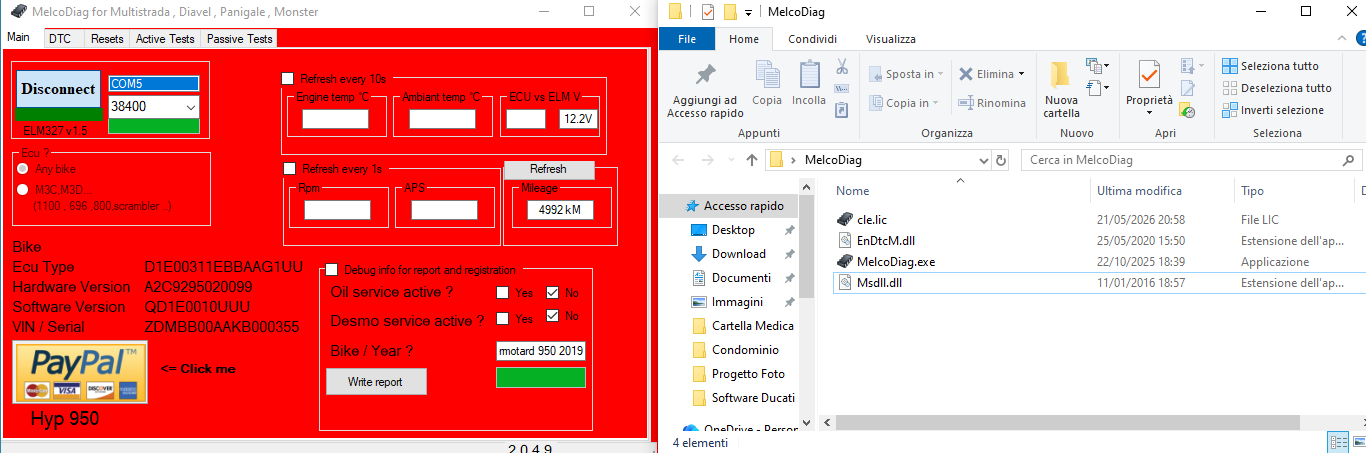Click the copy path icon below the scissors
This screenshot has height=453, width=1366.
point(841,89)
